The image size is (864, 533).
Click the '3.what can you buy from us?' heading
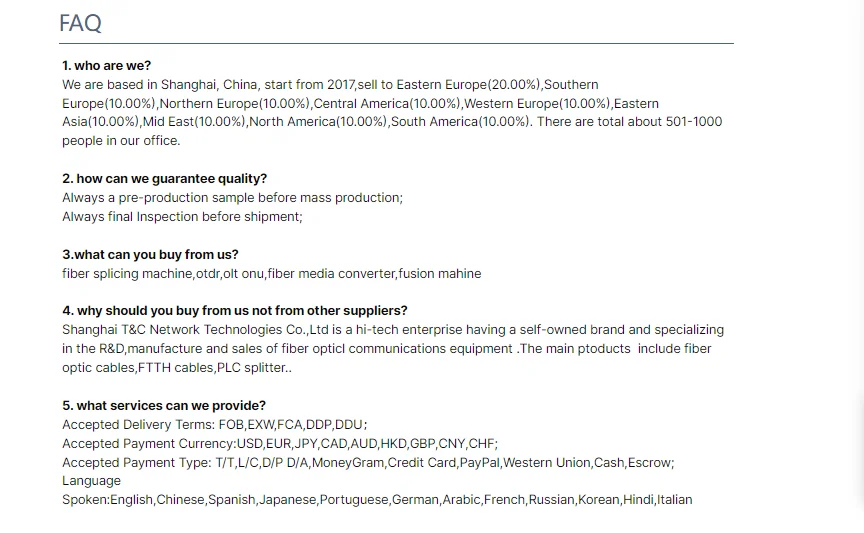[x=150, y=255]
